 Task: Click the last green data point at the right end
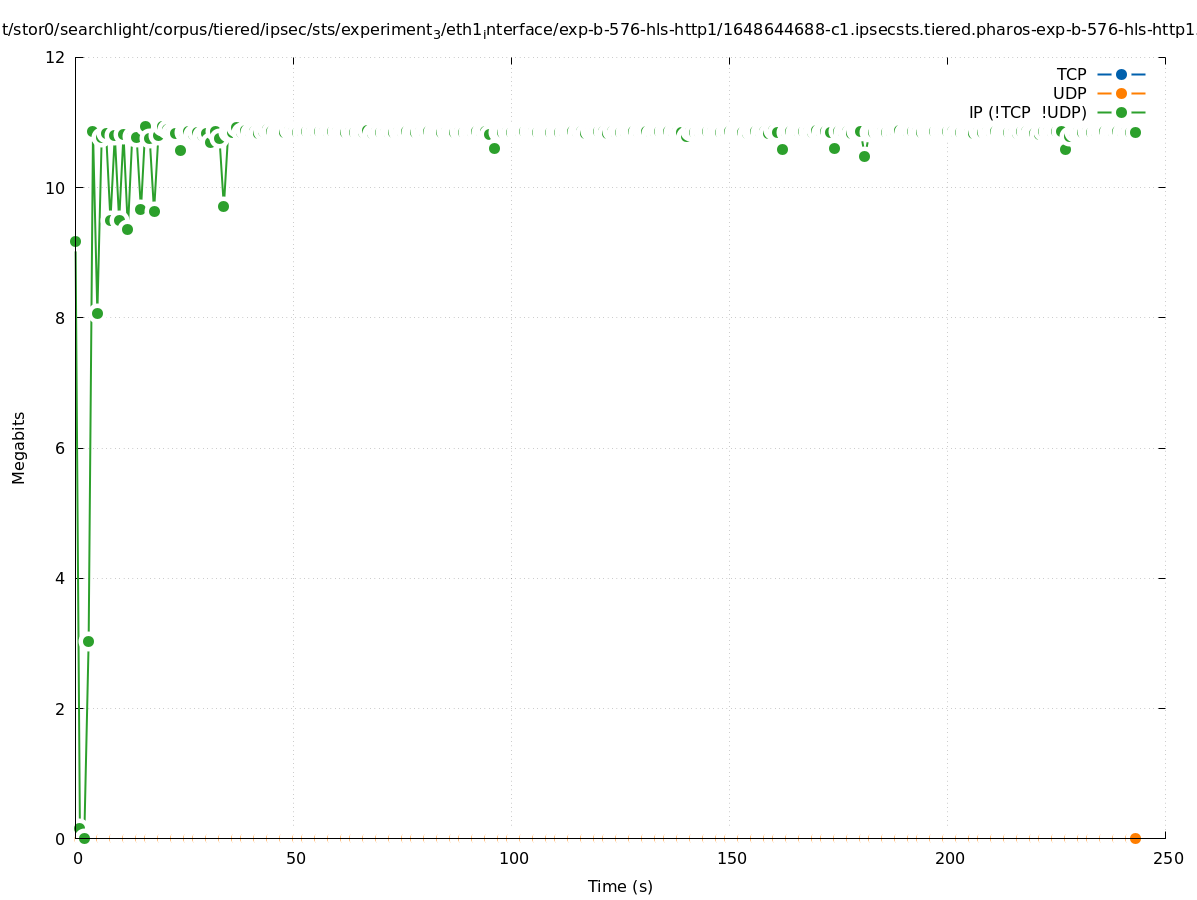click(x=1135, y=132)
